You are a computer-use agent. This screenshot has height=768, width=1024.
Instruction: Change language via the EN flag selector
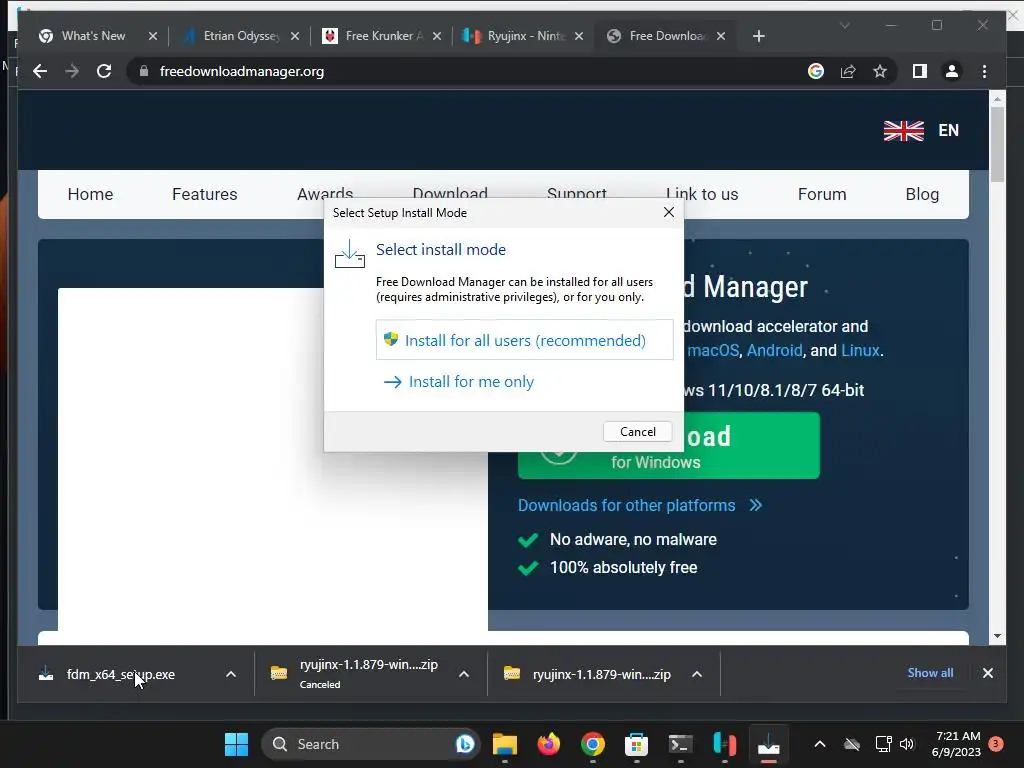pos(921,131)
